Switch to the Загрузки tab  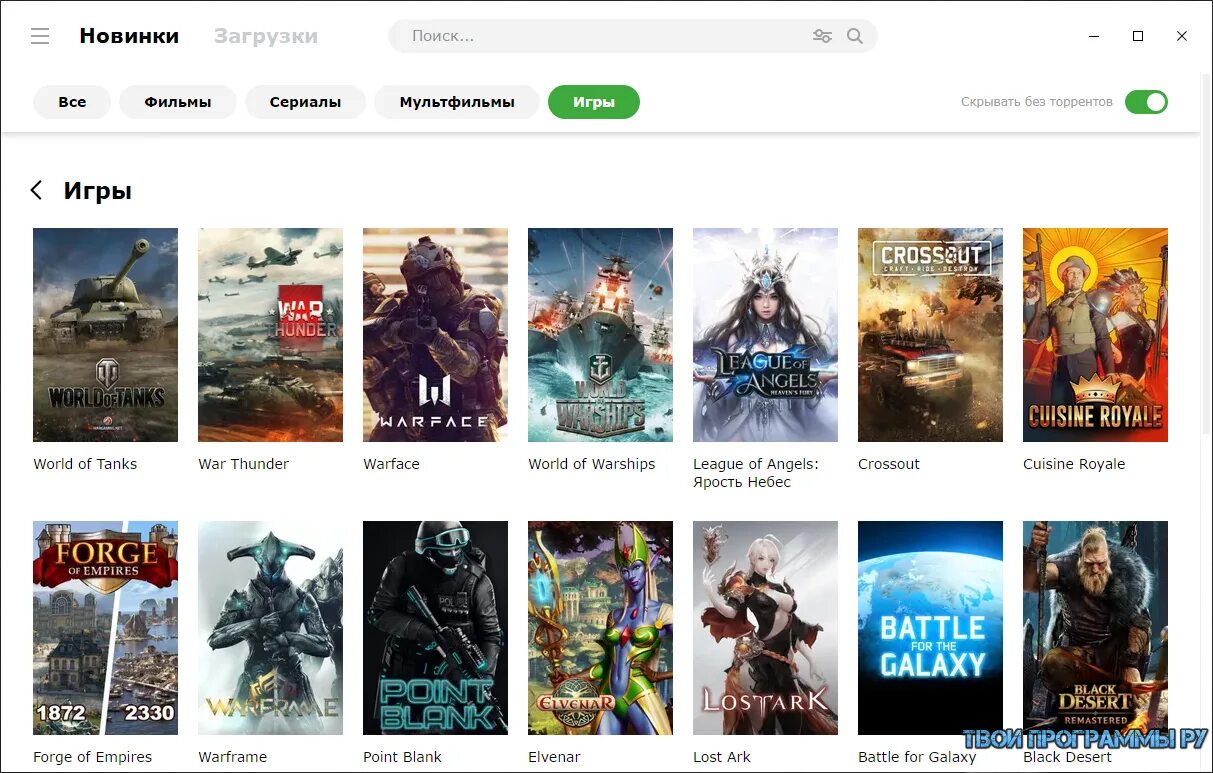266,36
